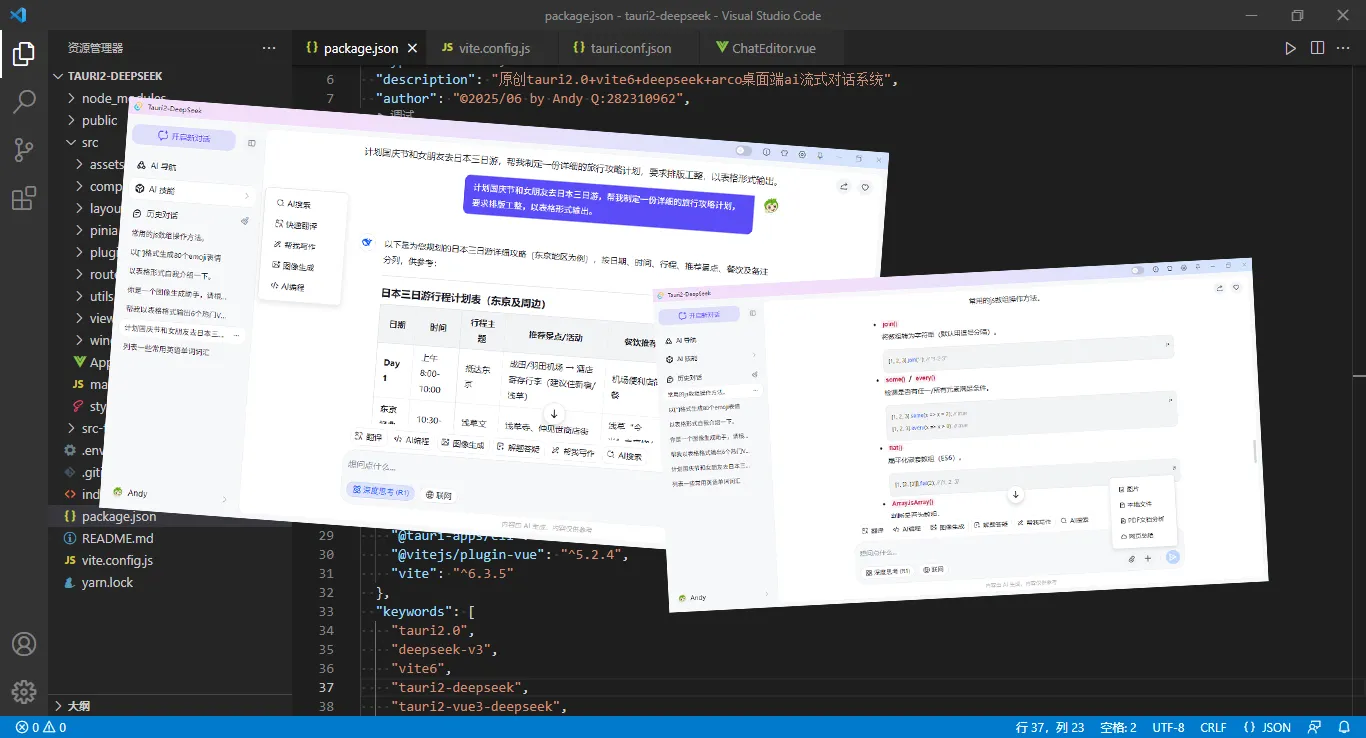Viewport: 1366px width, 738px height.
Task: Change the UTF-8 encoding in the status bar
Action: click(1168, 727)
